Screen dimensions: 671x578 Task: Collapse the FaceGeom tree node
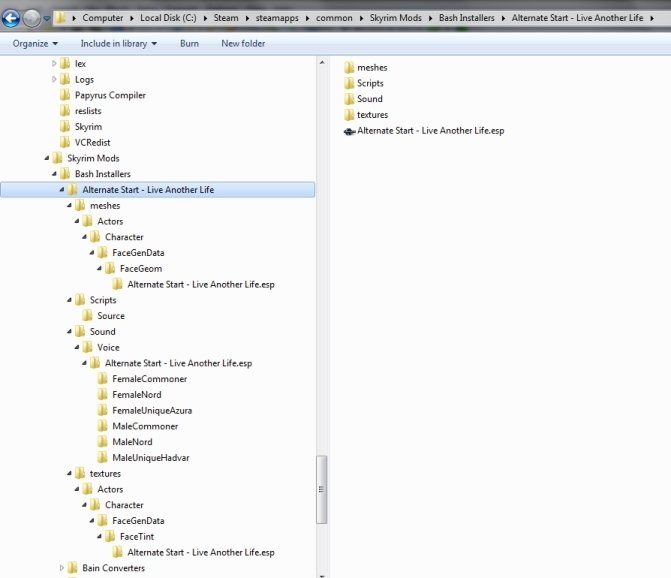point(99,269)
